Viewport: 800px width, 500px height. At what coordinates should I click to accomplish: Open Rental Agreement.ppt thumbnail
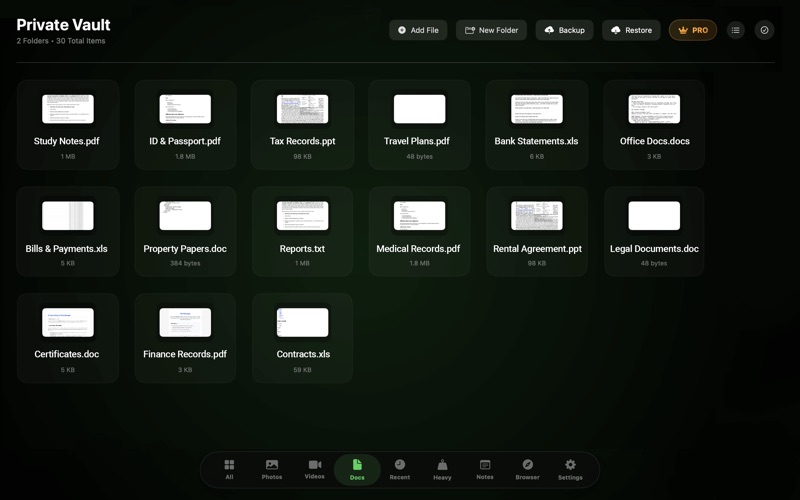pos(537,215)
